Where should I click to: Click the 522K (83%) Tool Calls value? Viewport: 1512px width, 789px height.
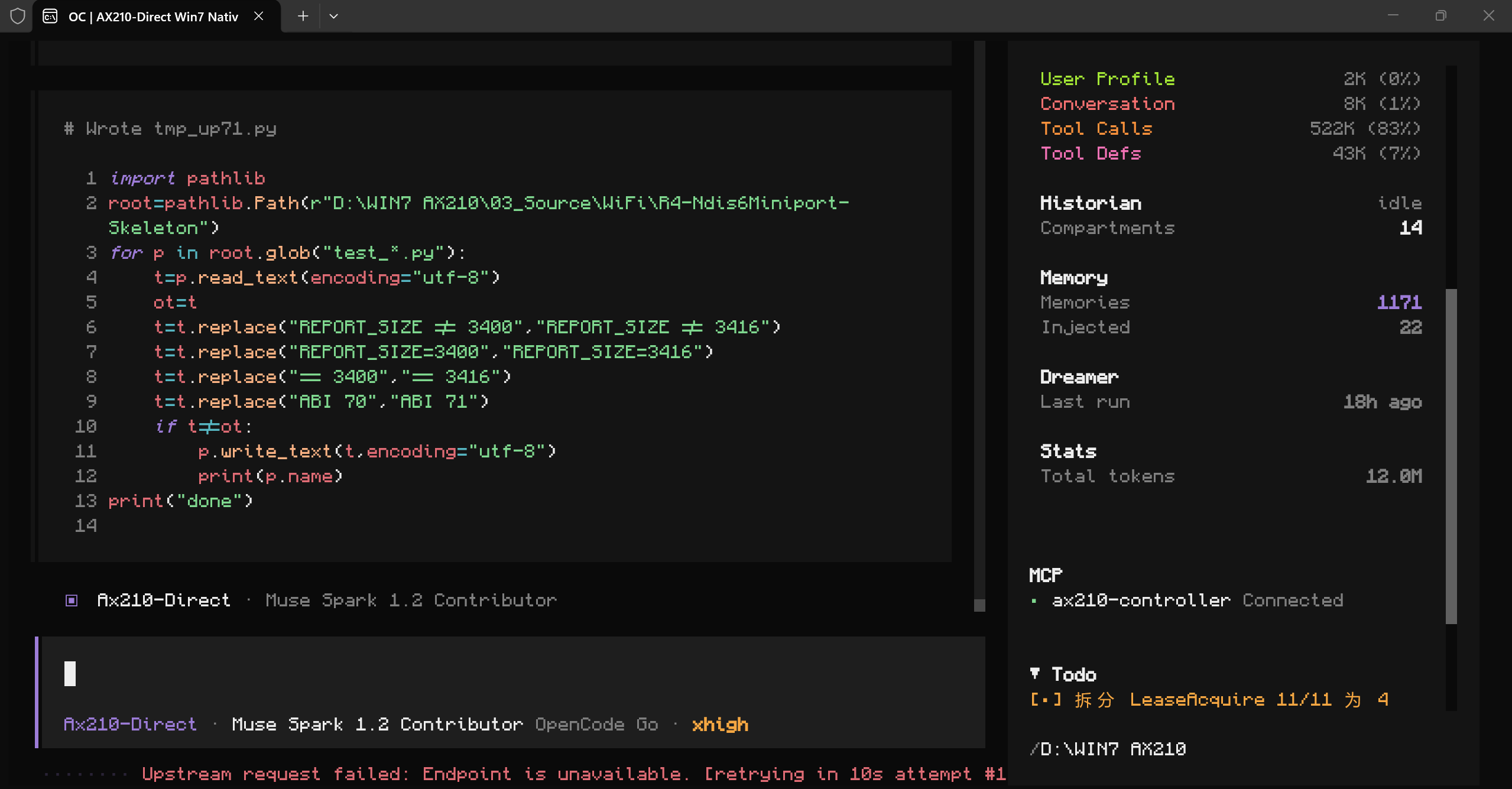click(1365, 128)
